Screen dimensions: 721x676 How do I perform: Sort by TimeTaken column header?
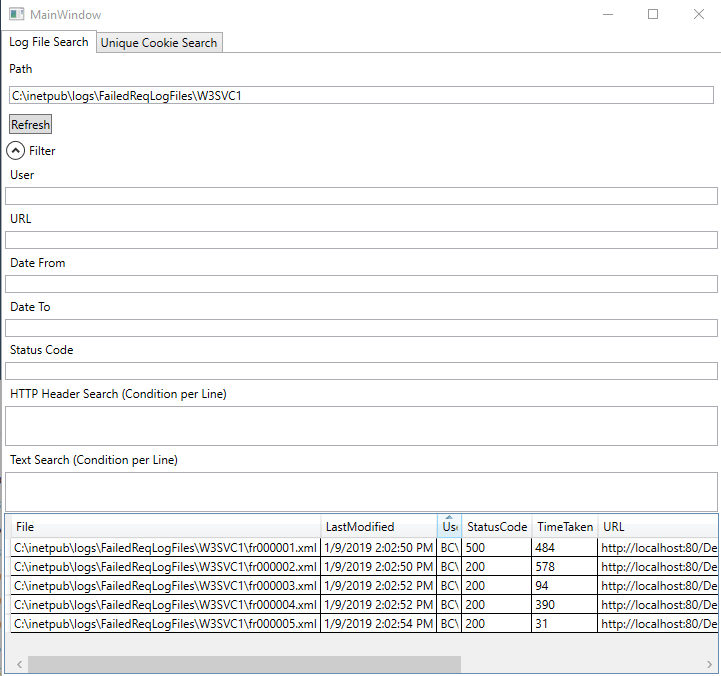pos(564,527)
